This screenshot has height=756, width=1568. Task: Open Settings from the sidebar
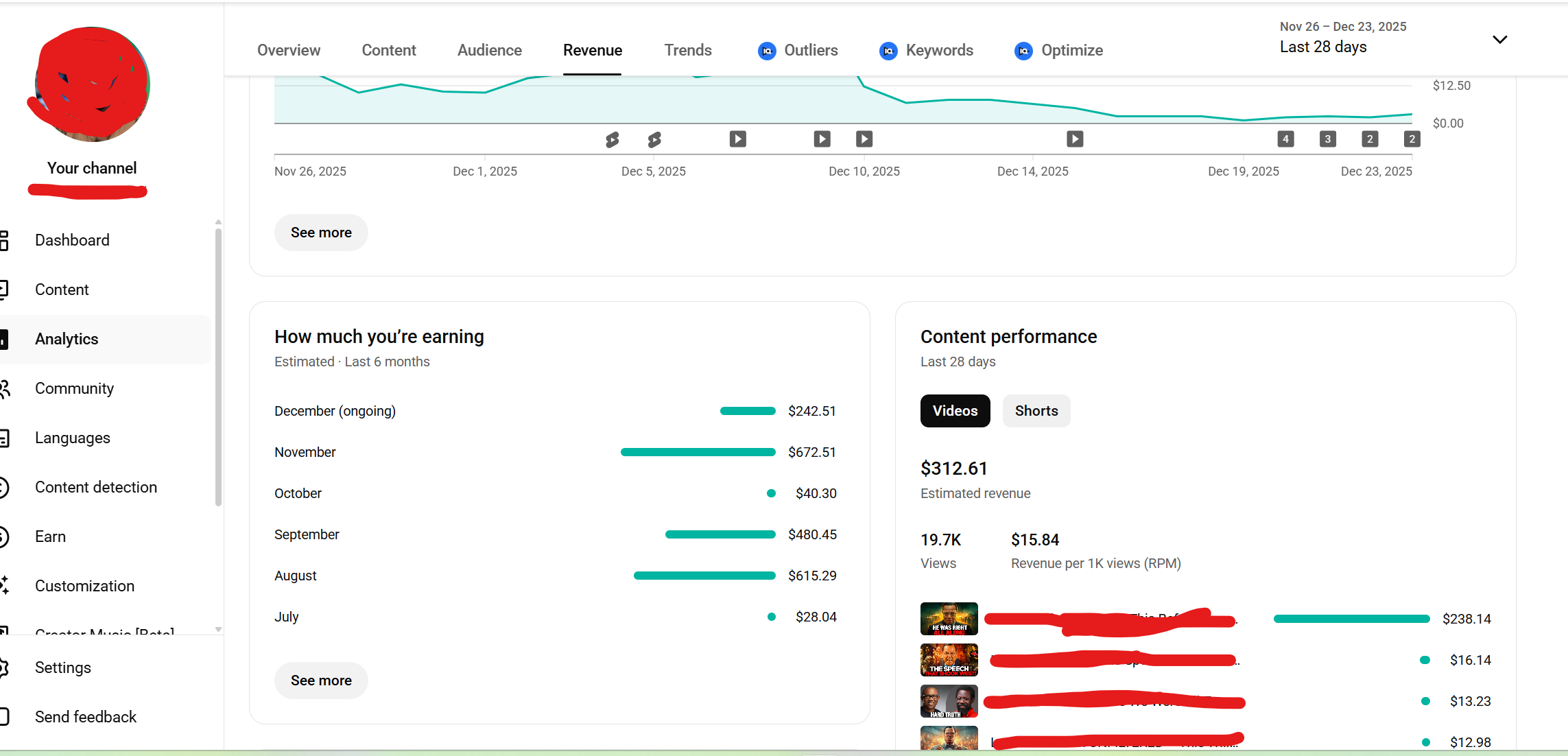(x=62, y=668)
